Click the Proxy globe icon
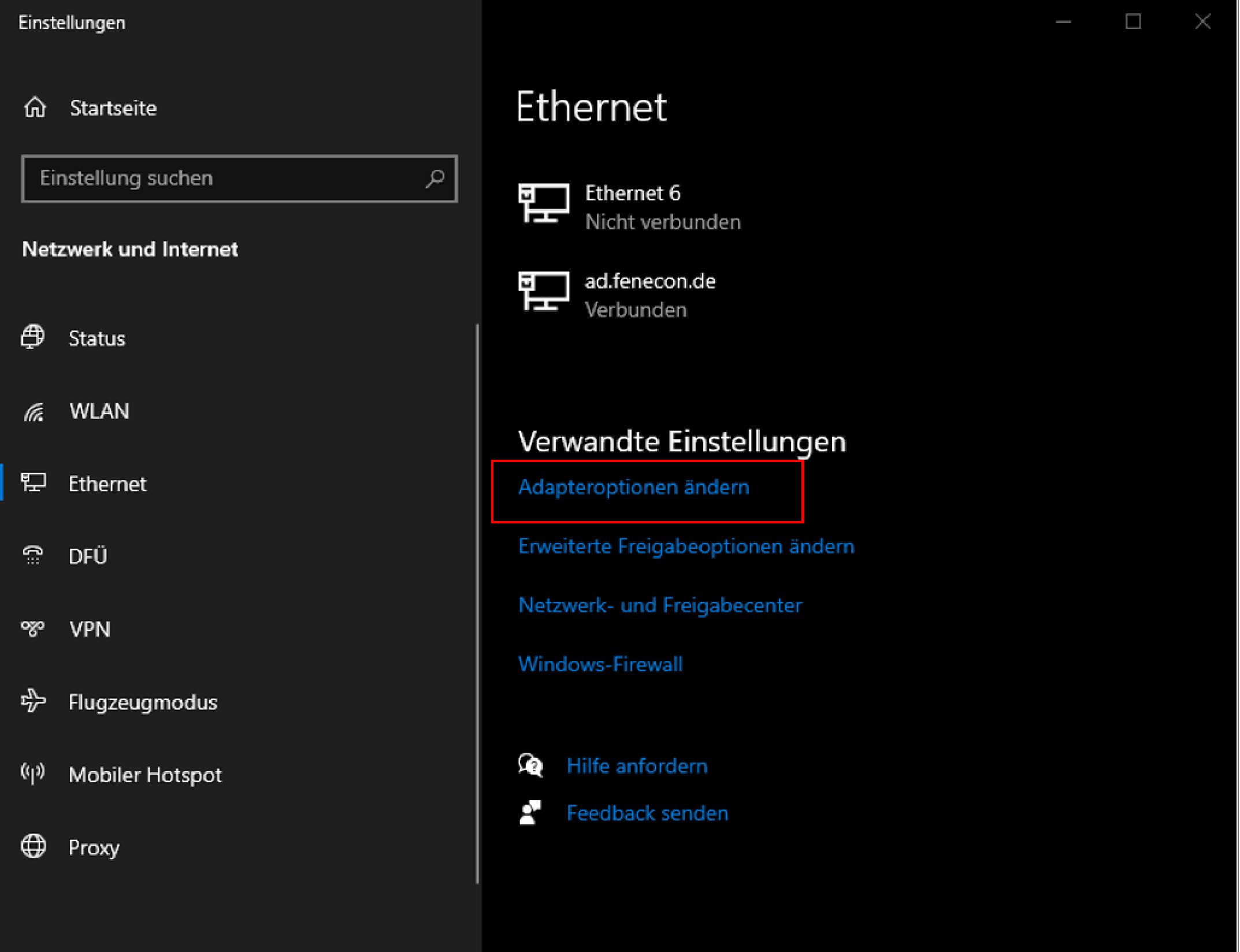 point(34,847)
